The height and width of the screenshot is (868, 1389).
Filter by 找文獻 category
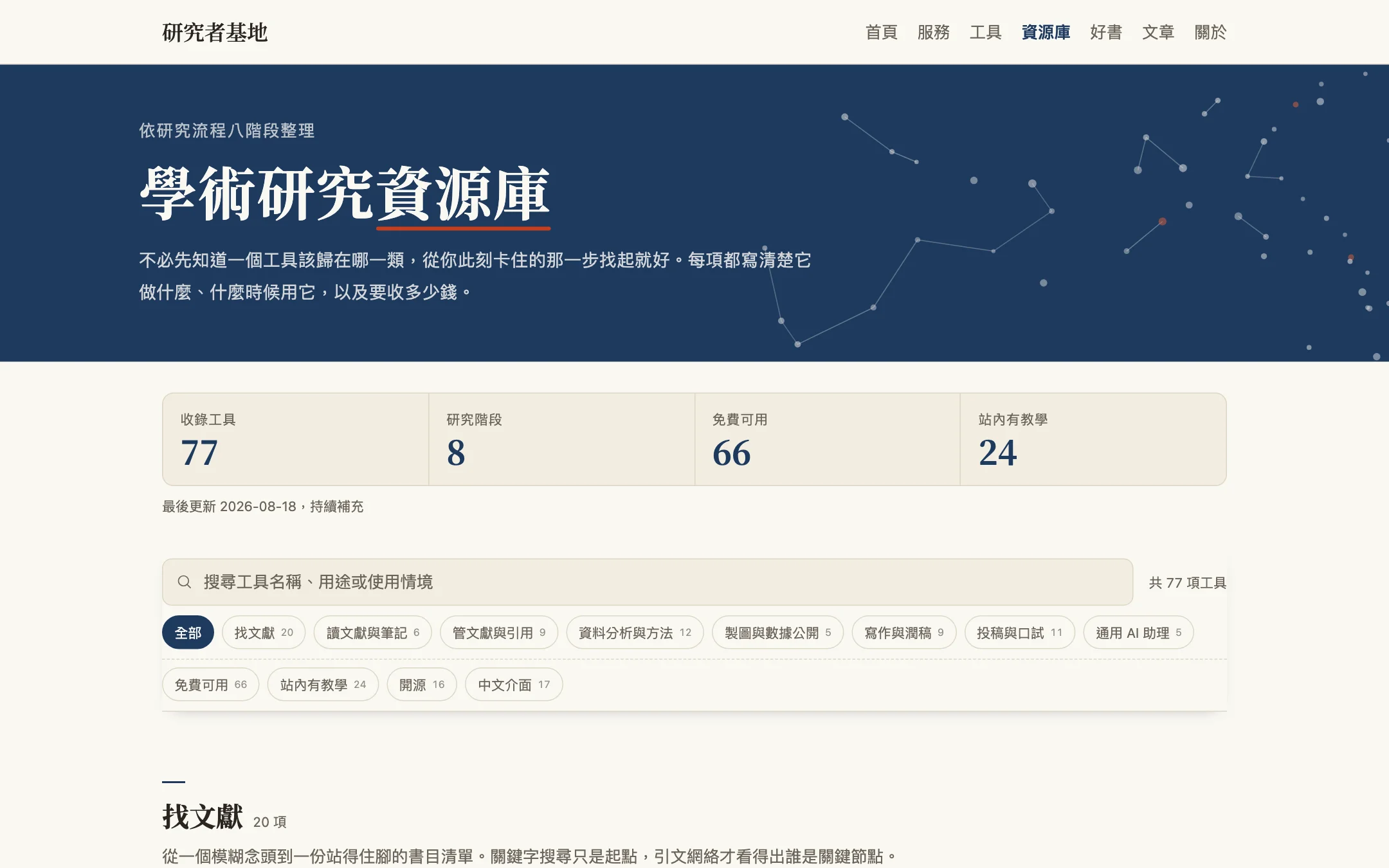(264, 633)
